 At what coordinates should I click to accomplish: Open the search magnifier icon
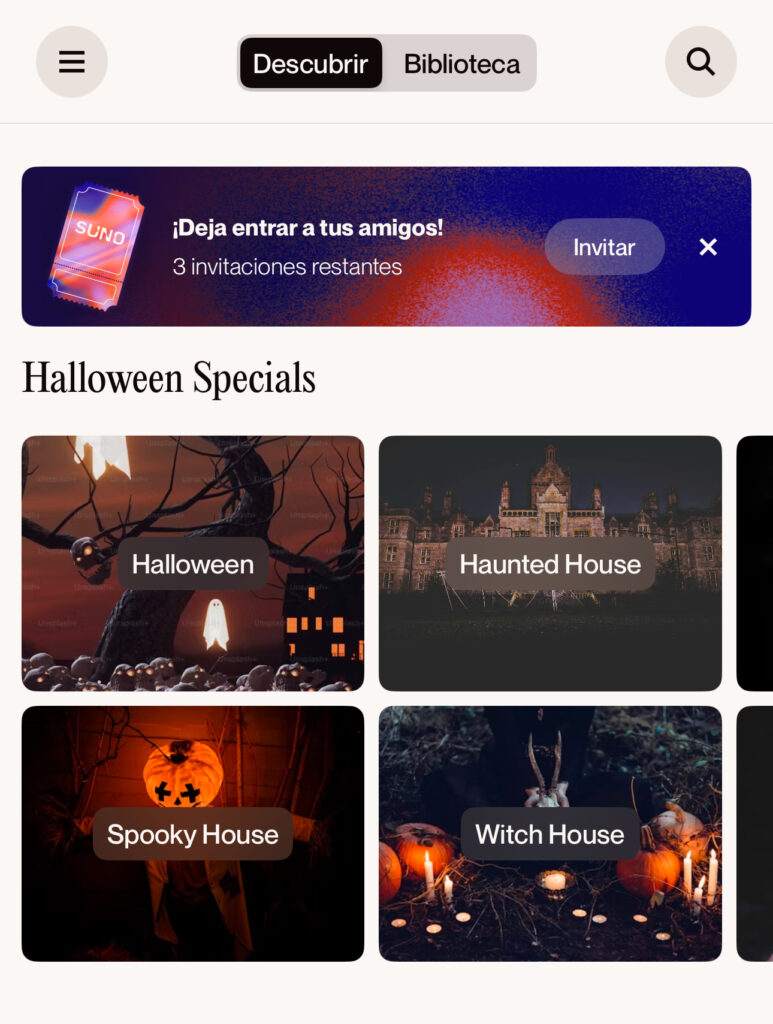coord(701,62)
